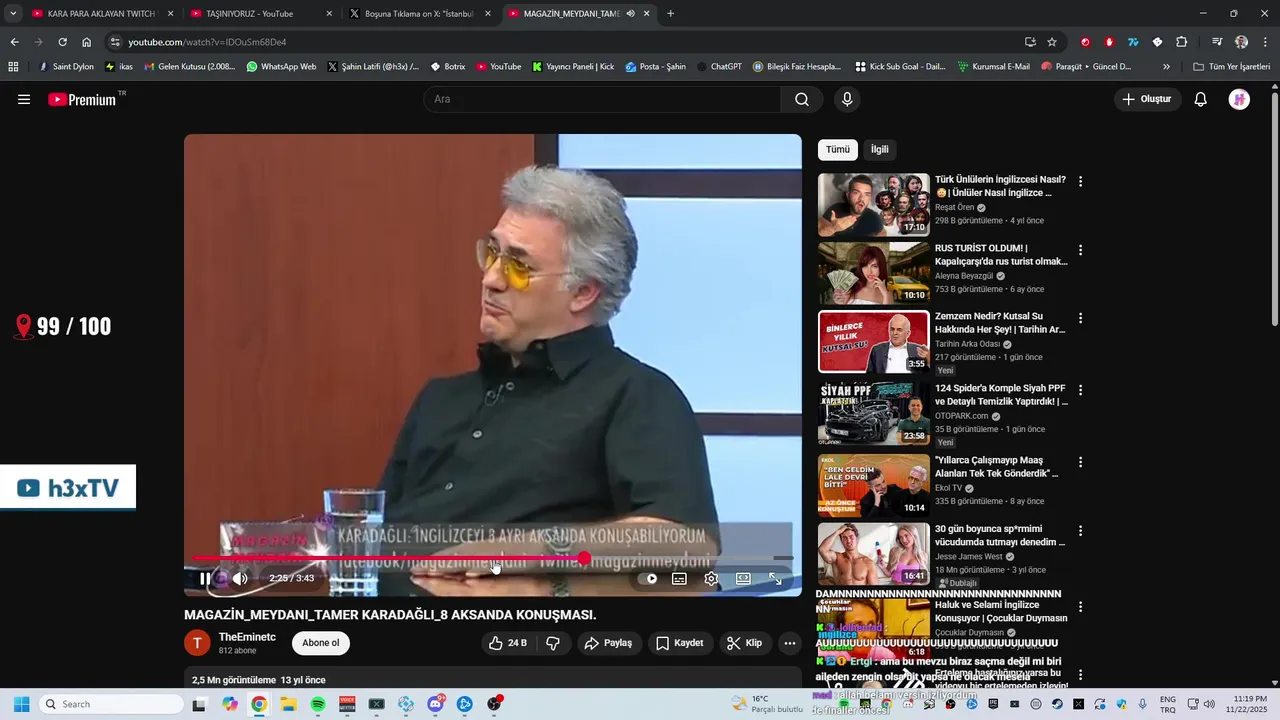
Task: Open taskbar weather widget 16°C
Action: pyautogui.click(x=767, y=704)
